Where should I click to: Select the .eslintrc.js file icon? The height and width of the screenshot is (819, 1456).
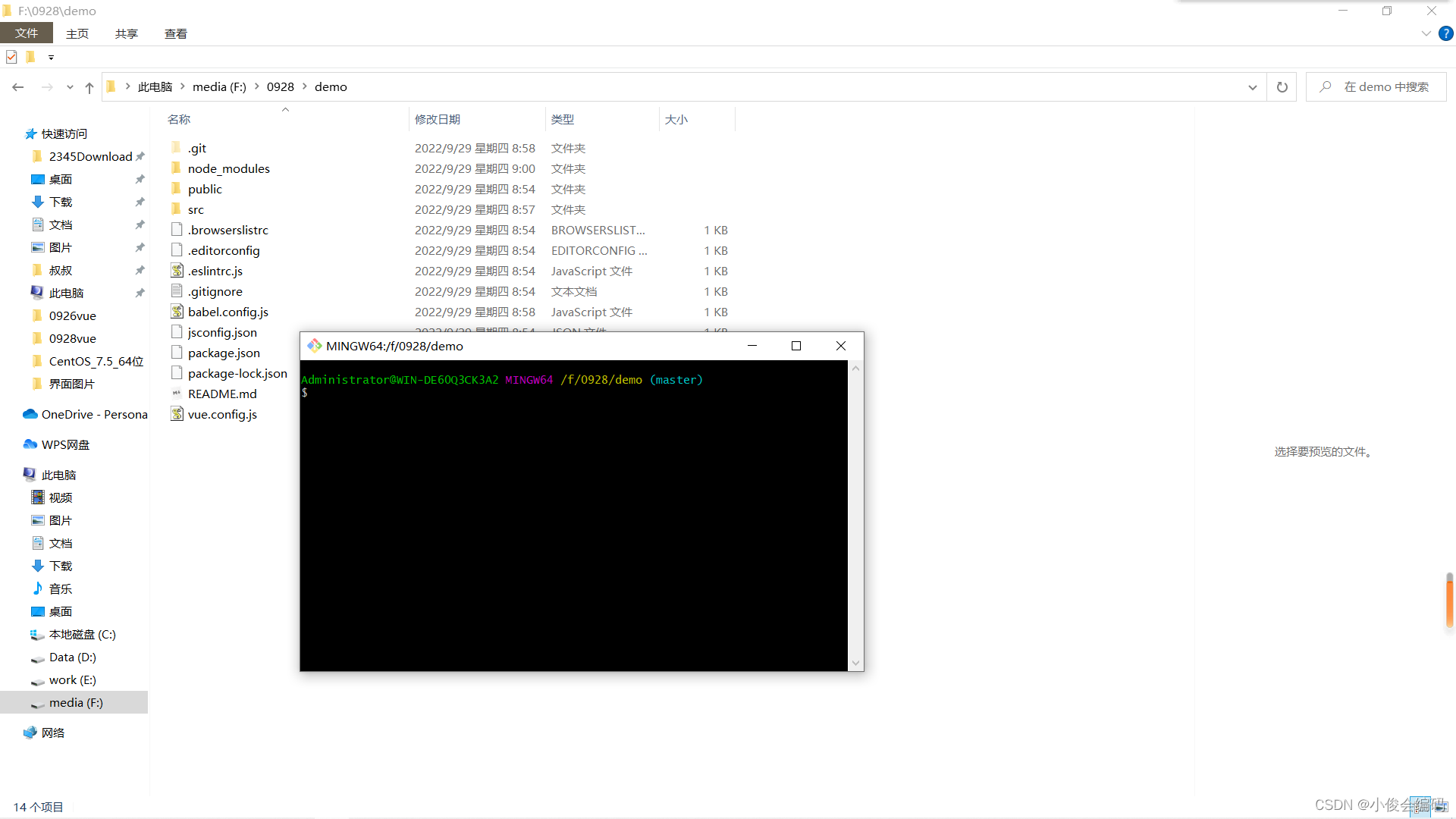point(177,271)
